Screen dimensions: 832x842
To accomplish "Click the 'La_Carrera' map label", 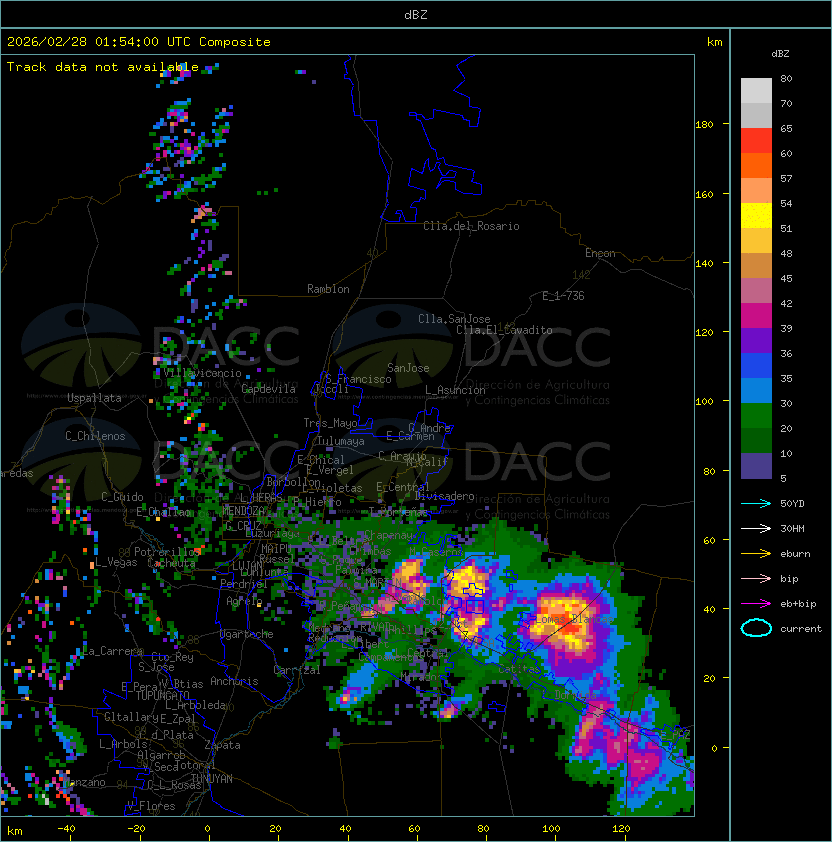I will pos(113,651).
